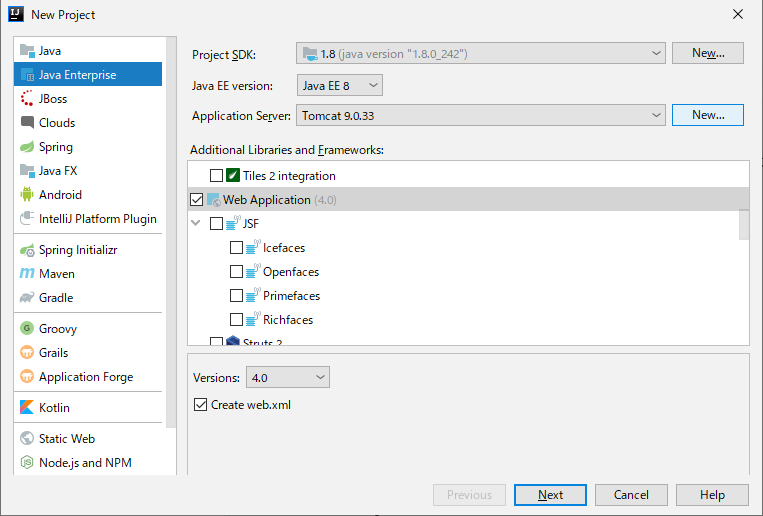Click the Gradle elephant icon
Image resolution: width=763 pixels, height=516 pixels.
pos(27,297)
